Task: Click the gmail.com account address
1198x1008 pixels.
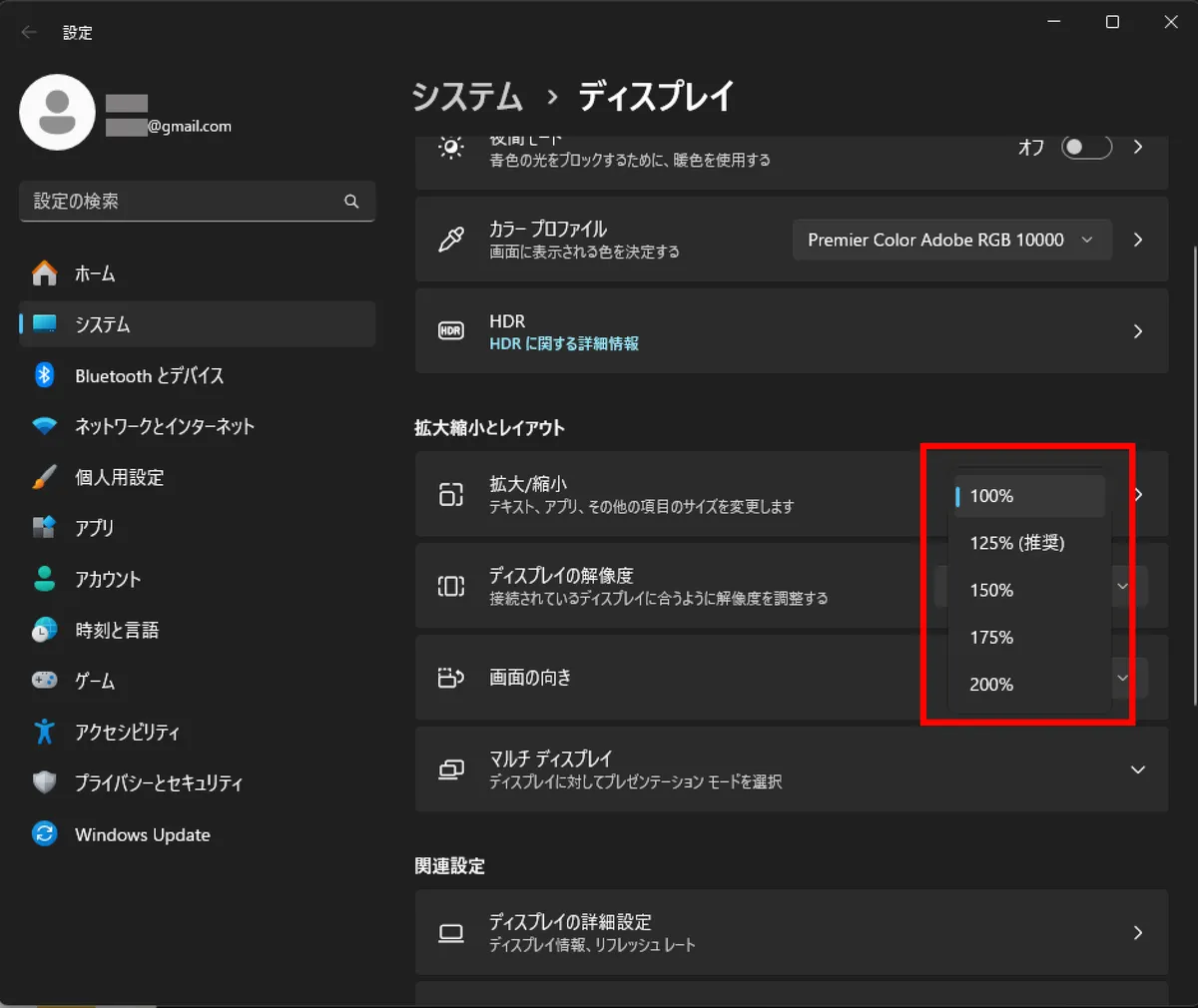Action: (169, 127)
